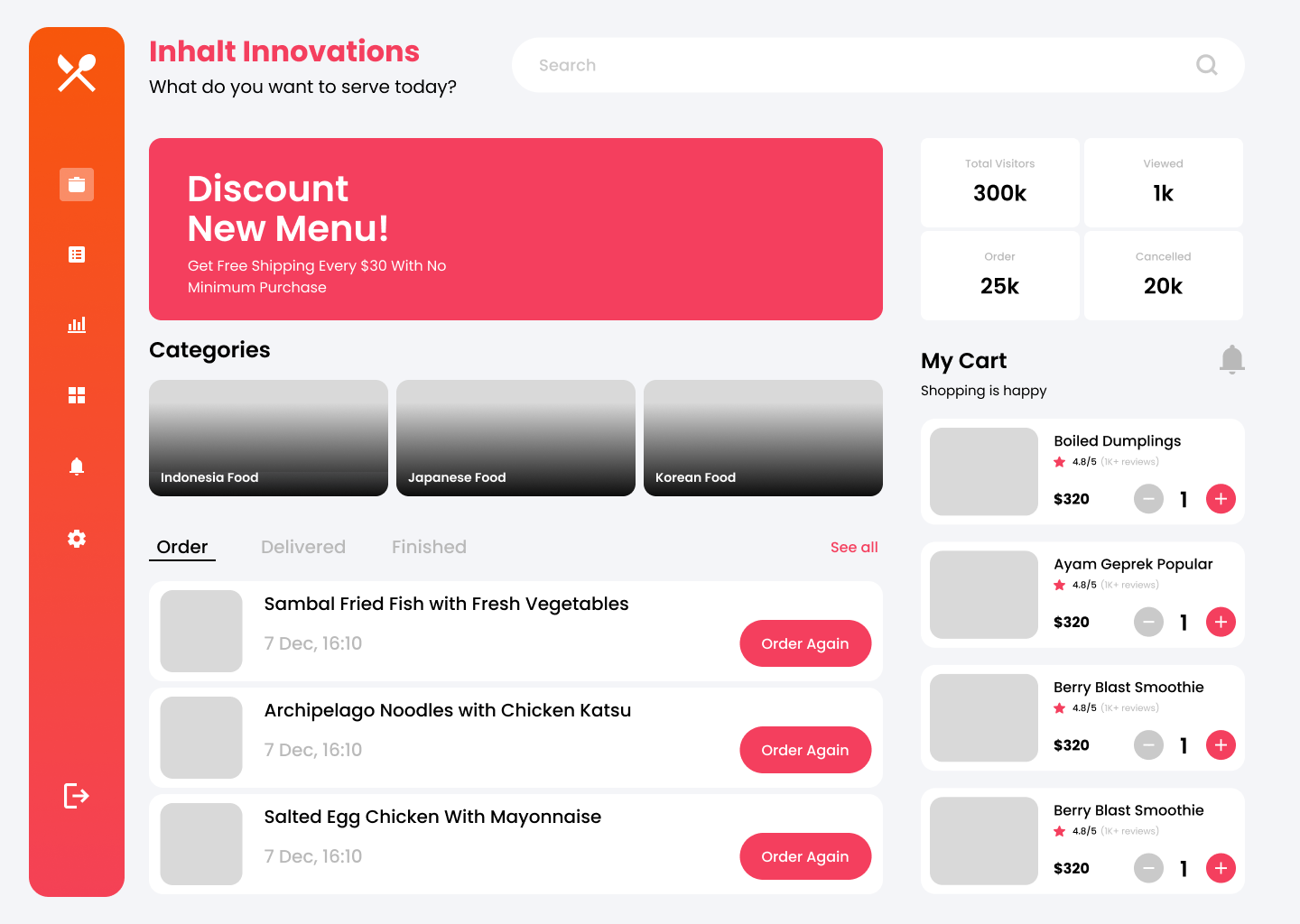The height and width of the screenshot is (924, 1300).
Task: Open the Japanese Food category card
Action: 515,438
